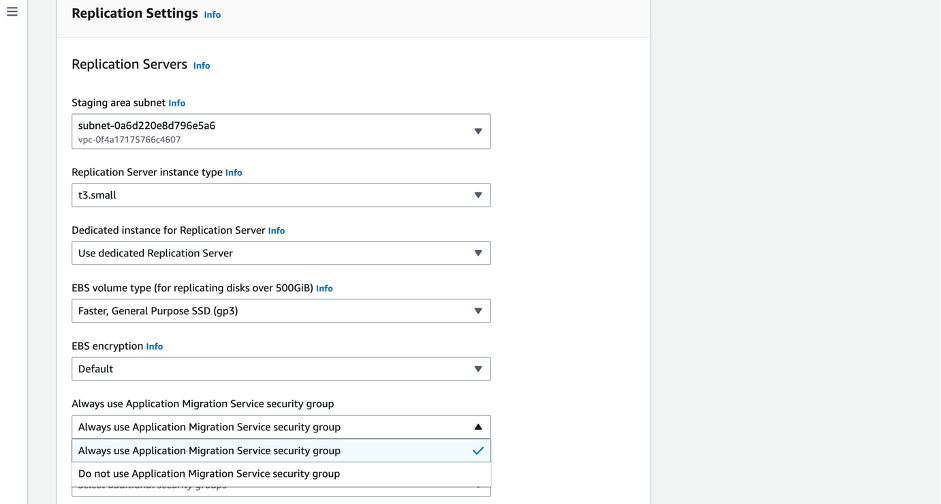
Task: Collapse the open security group dropdown
Action: 280,427
